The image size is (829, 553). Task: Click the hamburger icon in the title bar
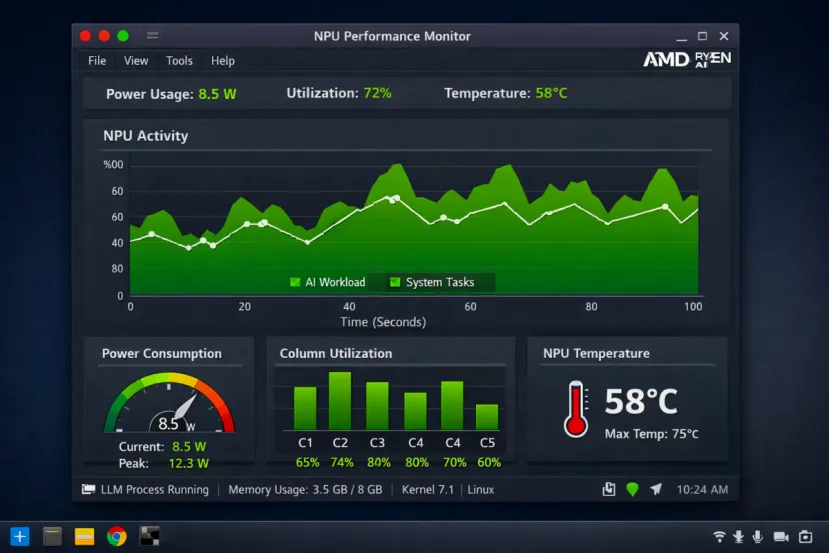click(x=153, y=35)
